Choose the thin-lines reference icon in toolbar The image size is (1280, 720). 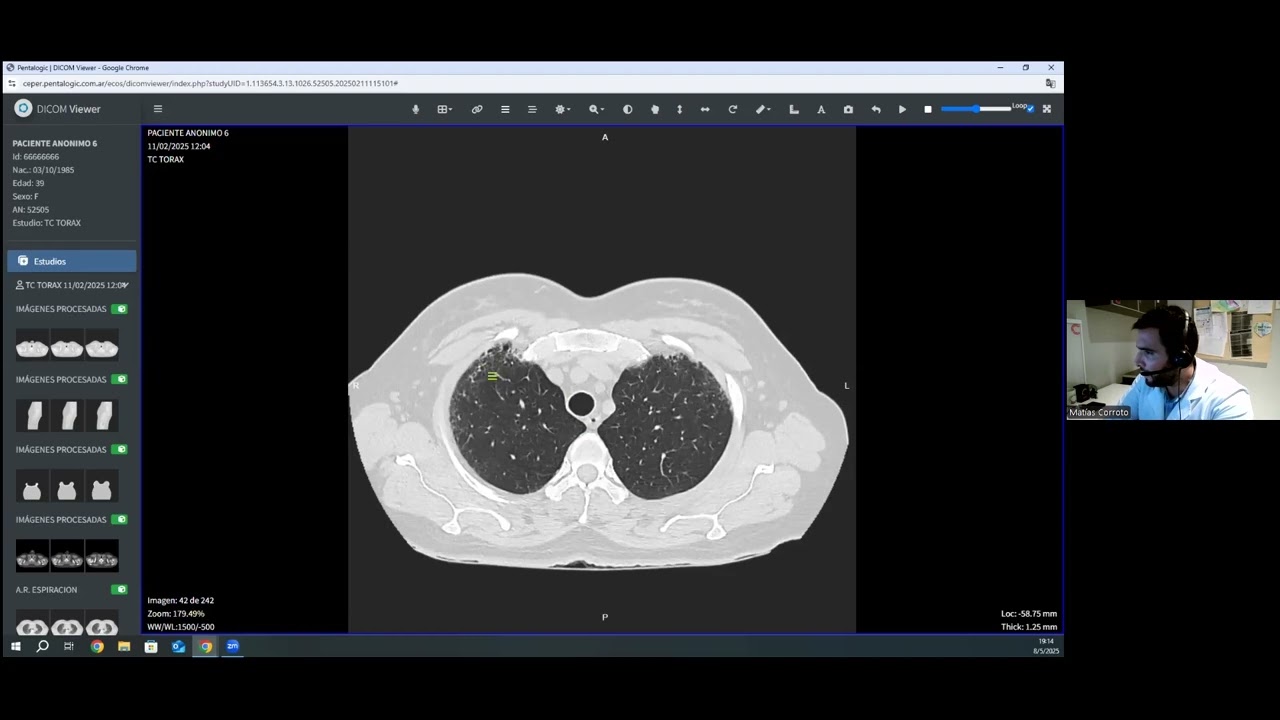pyautogui.click(x=532, y=109)
